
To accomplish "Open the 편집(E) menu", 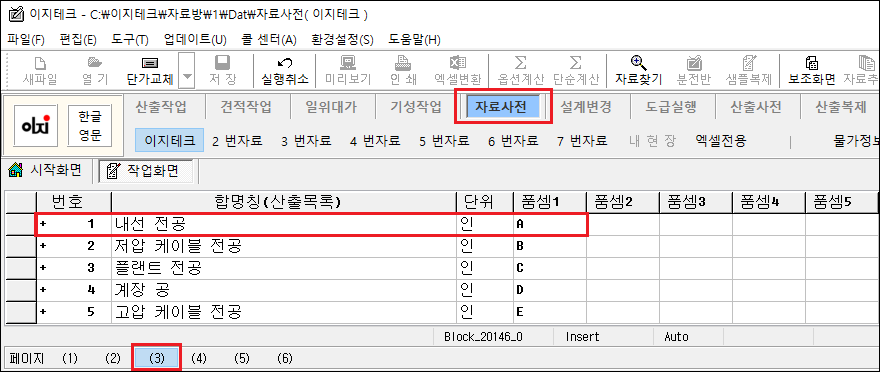I will click(x=78, y=40).
